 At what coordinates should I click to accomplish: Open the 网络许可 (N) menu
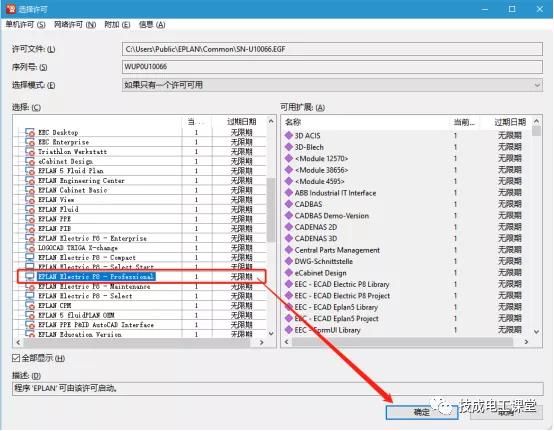pos(75,25)
